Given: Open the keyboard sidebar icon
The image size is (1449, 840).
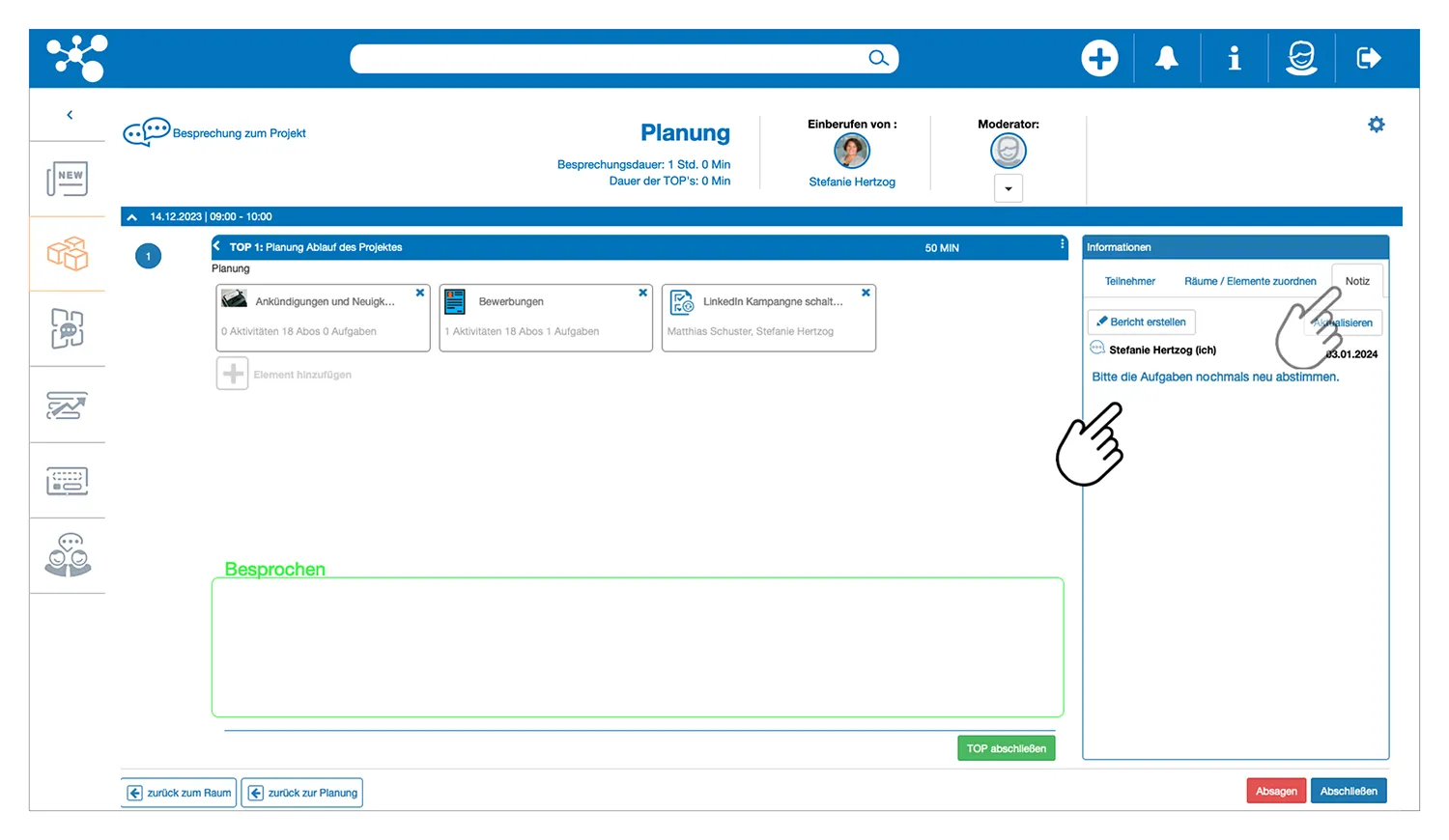Looking at the screenshot, I should [68, 481].
